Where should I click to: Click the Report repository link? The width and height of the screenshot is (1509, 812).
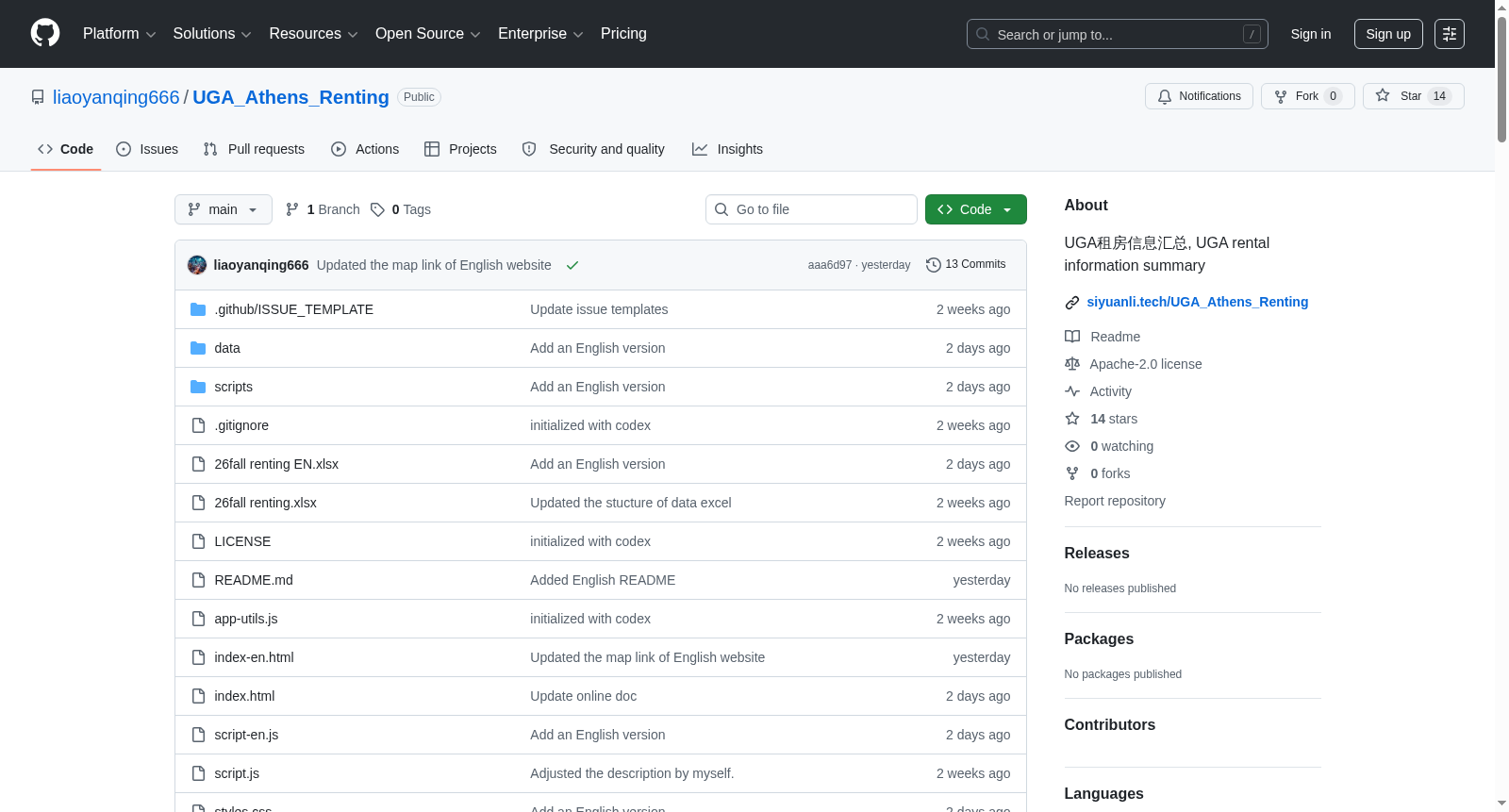coord(1115,501)
